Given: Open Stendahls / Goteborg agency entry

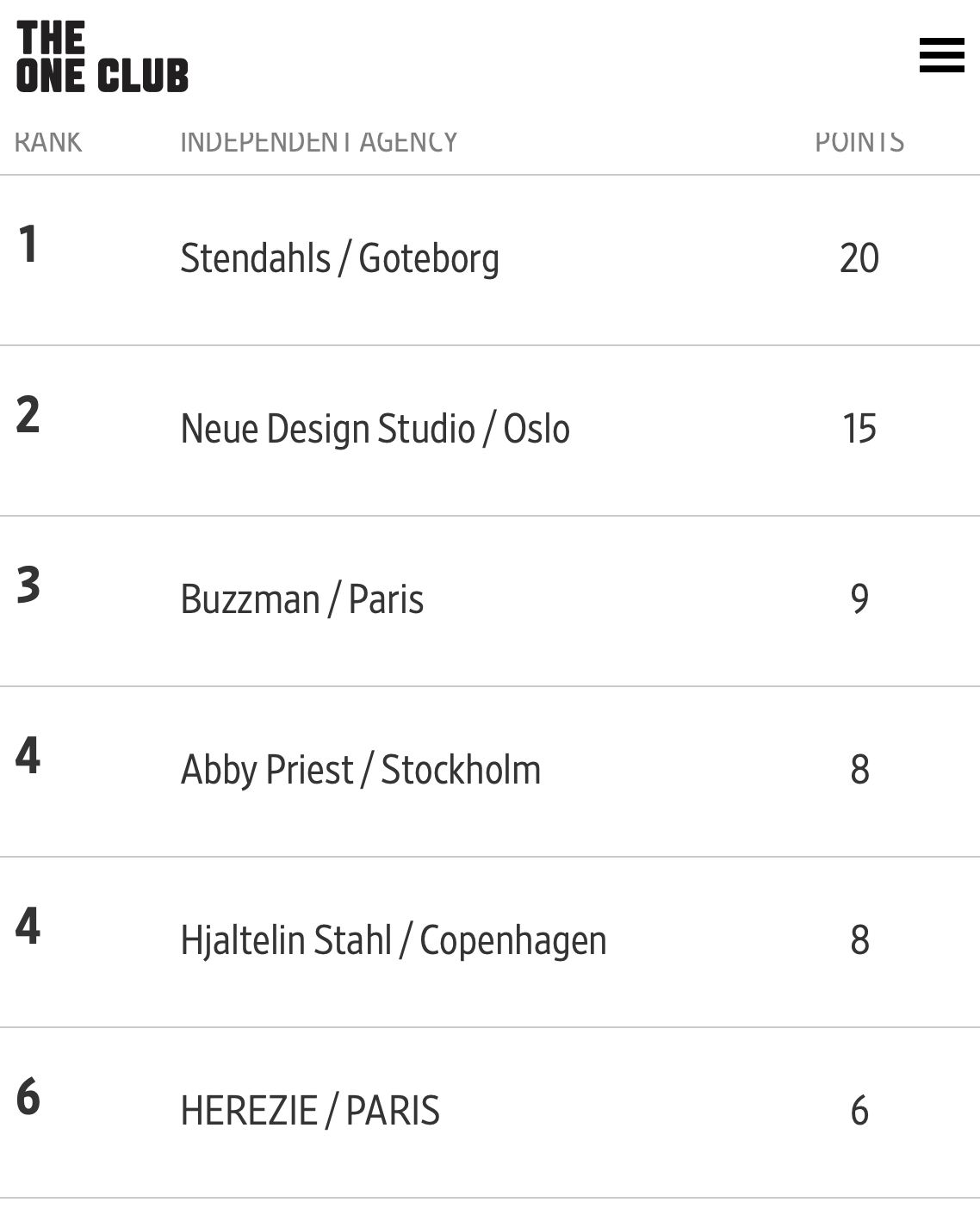Looking at the screenshot, I should (x=339, y=258).
